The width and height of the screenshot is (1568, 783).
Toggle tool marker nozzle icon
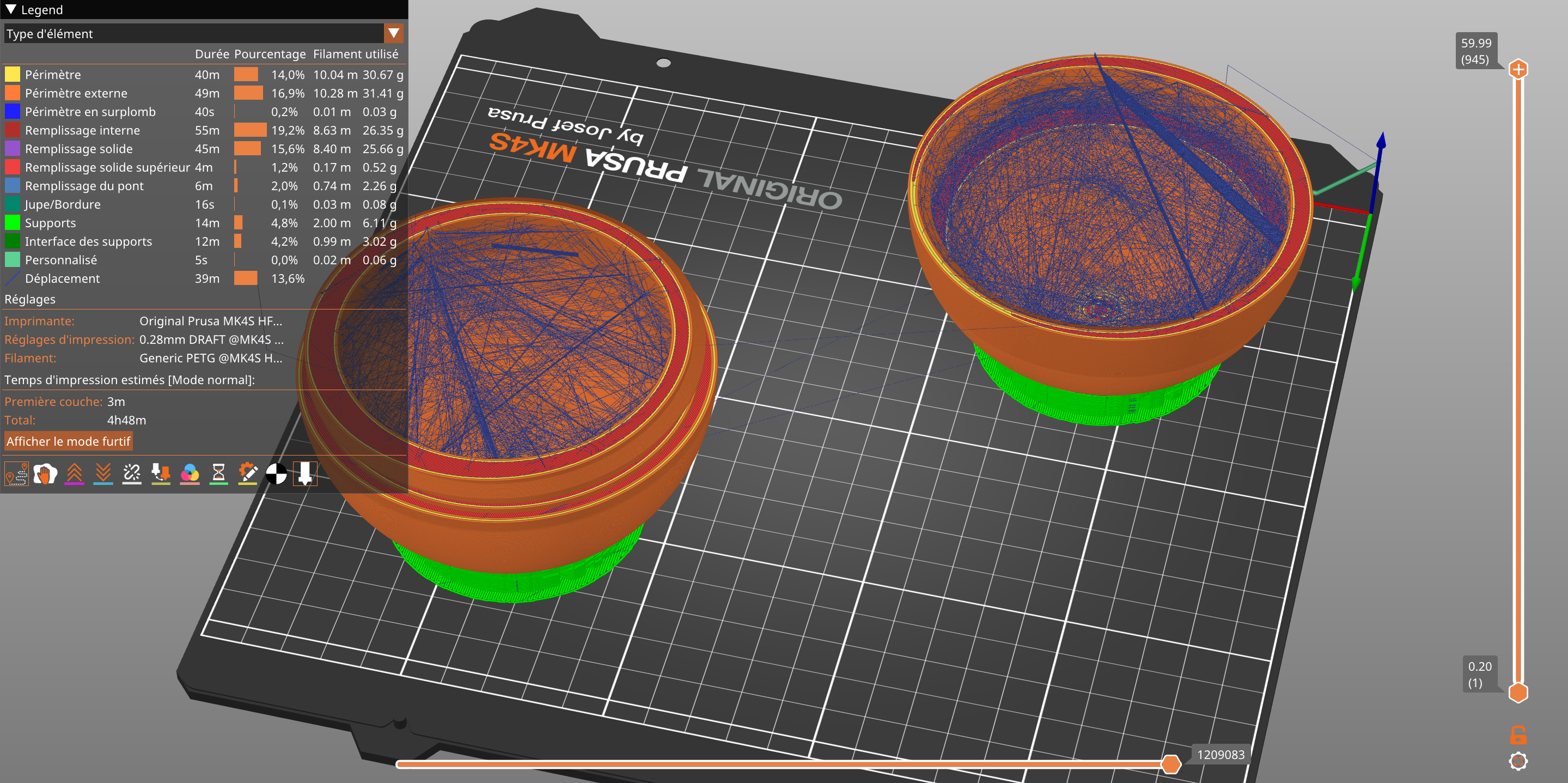[305, 473]
